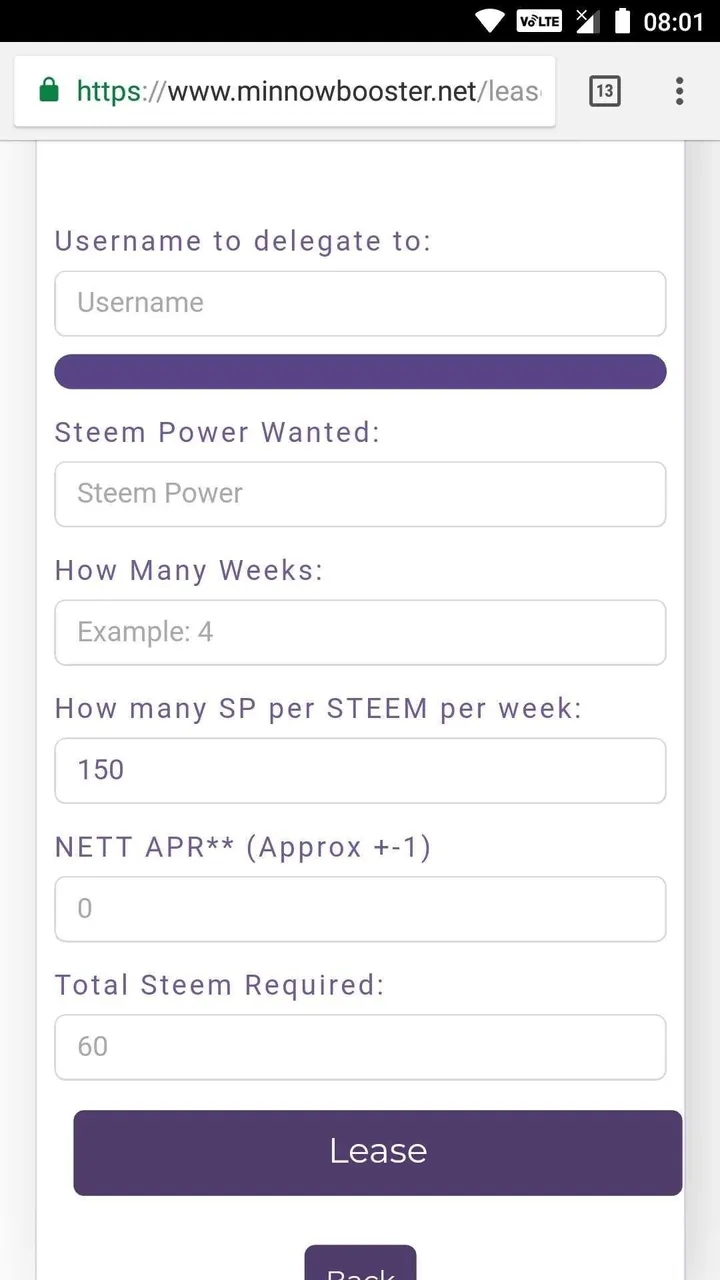Go back with the Back button
This screenshot has height=1280, width=720.
coord(360,1264)
